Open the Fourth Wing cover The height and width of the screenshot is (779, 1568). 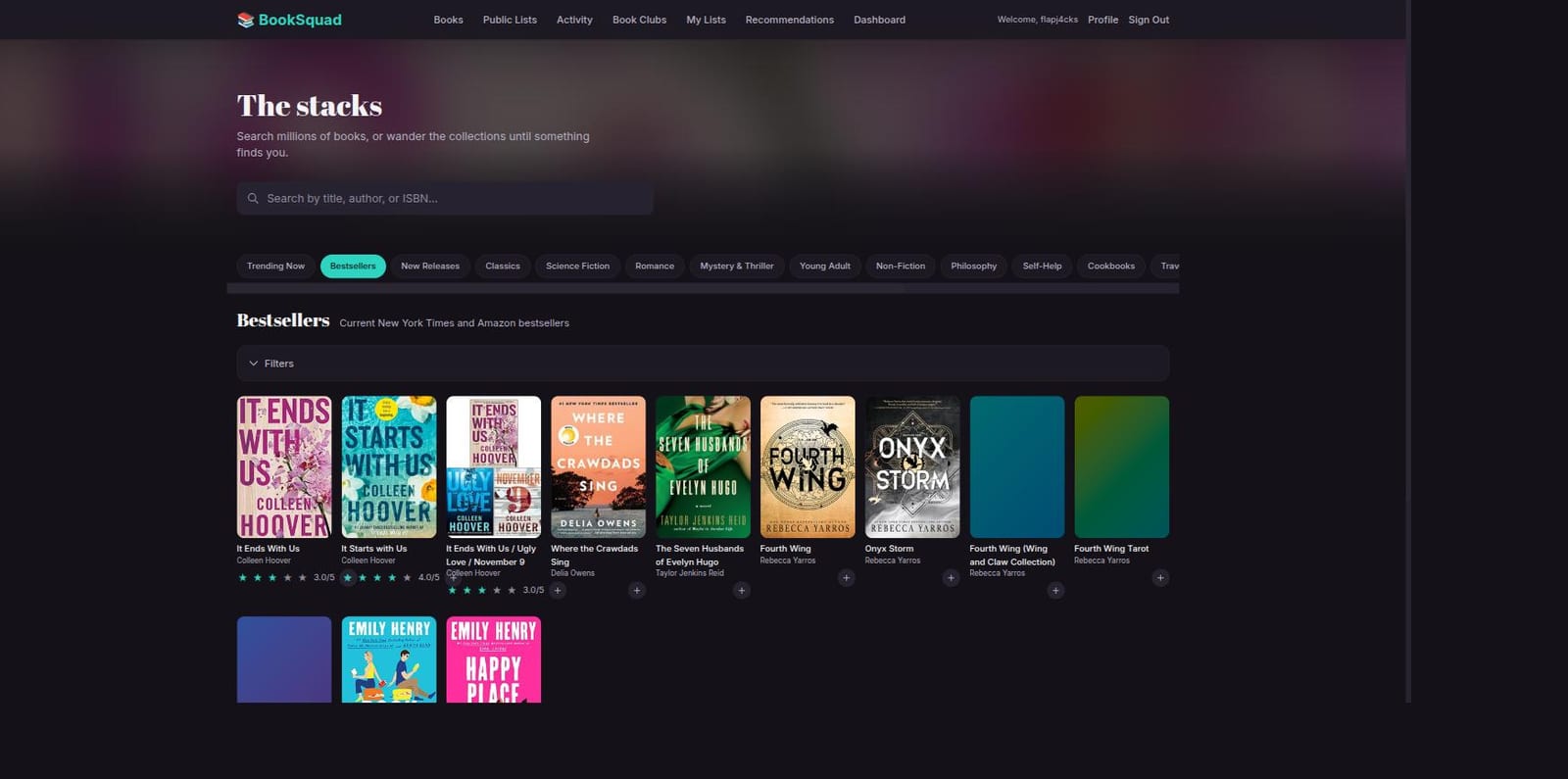point(808,467)
